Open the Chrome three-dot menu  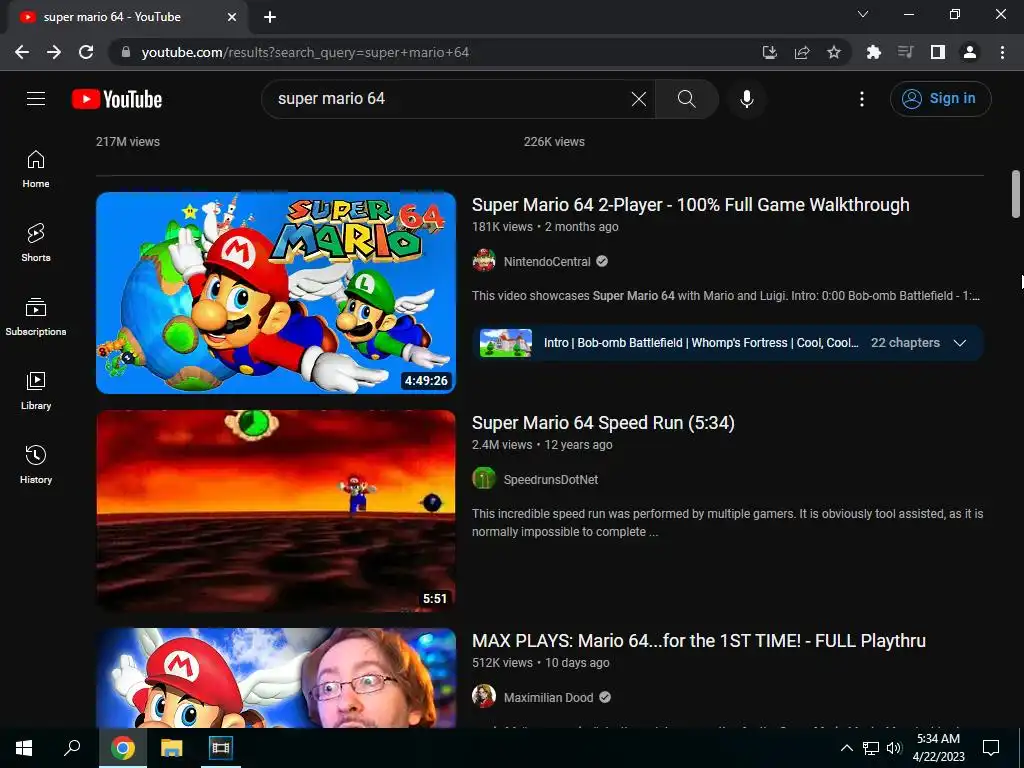1002,52
